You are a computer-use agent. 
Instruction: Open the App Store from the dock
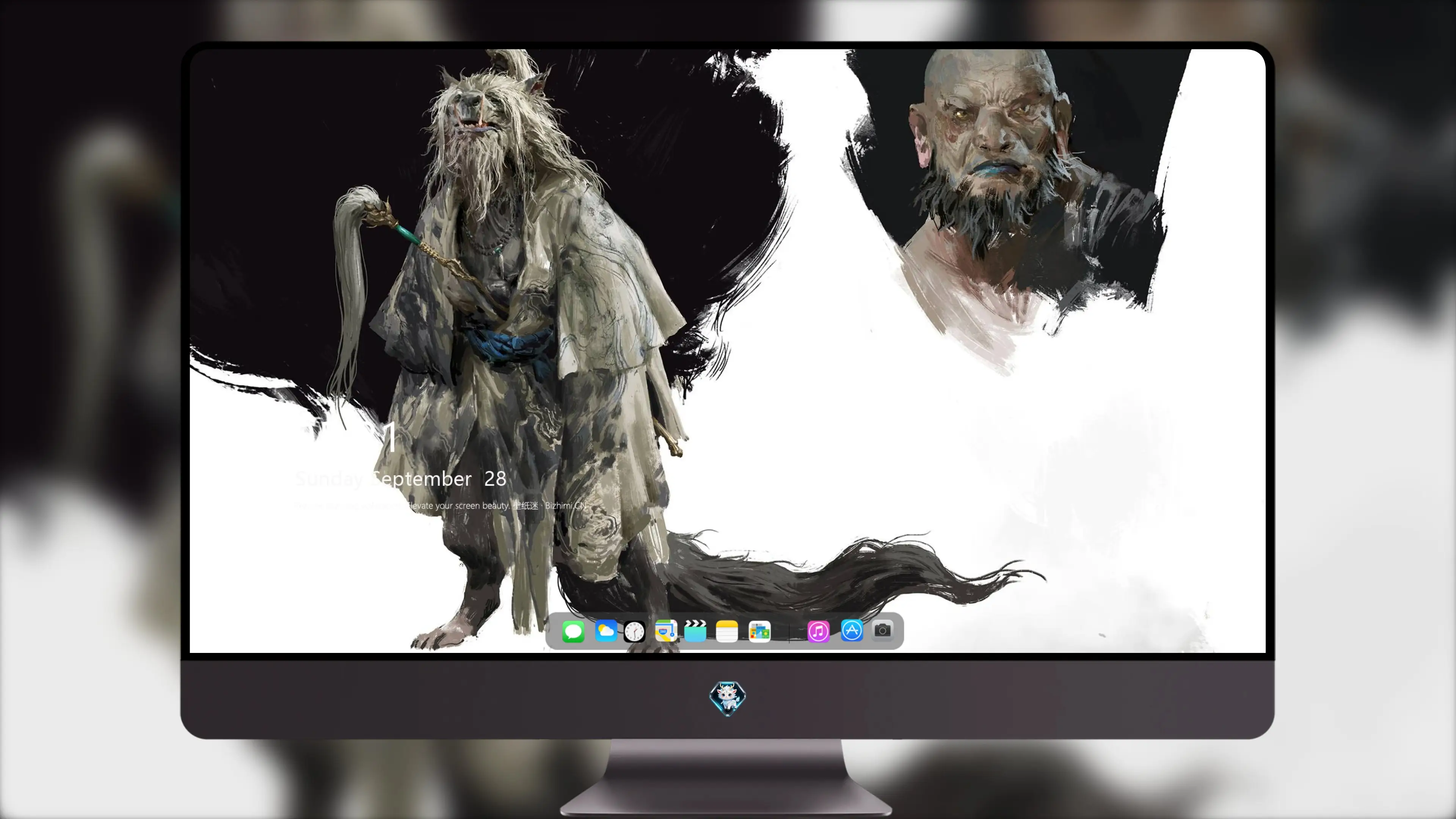click(852, 630)
